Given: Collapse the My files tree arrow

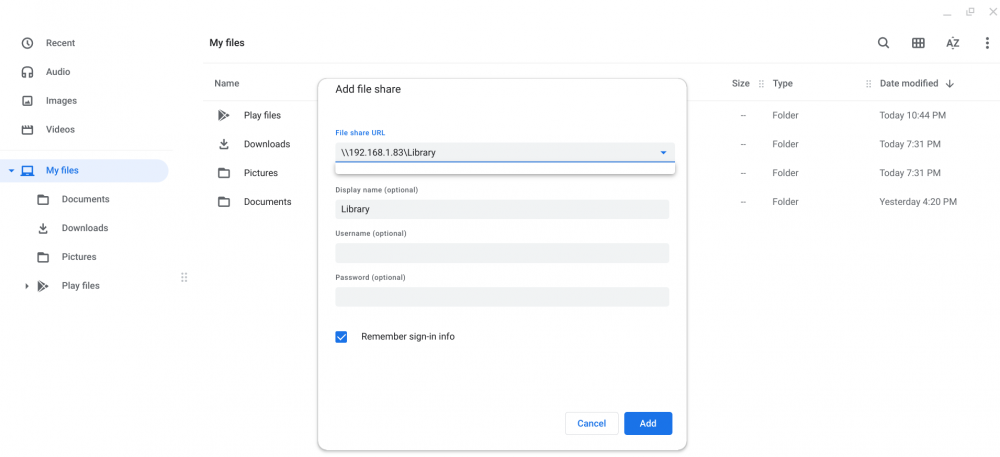Looking at the screenshot, I should [11, 171].
